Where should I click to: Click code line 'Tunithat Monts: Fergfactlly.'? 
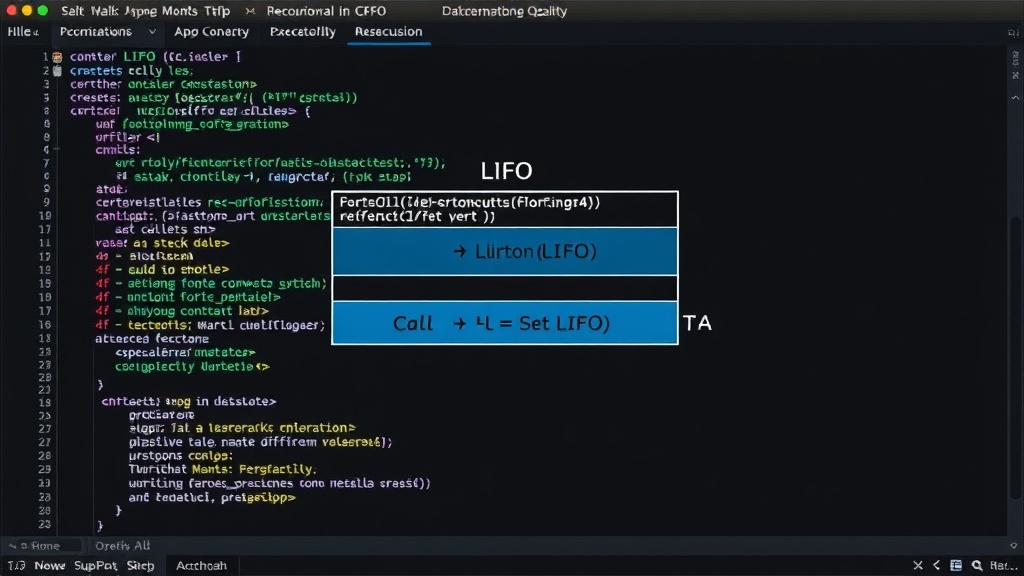click(x=222, y=470)
